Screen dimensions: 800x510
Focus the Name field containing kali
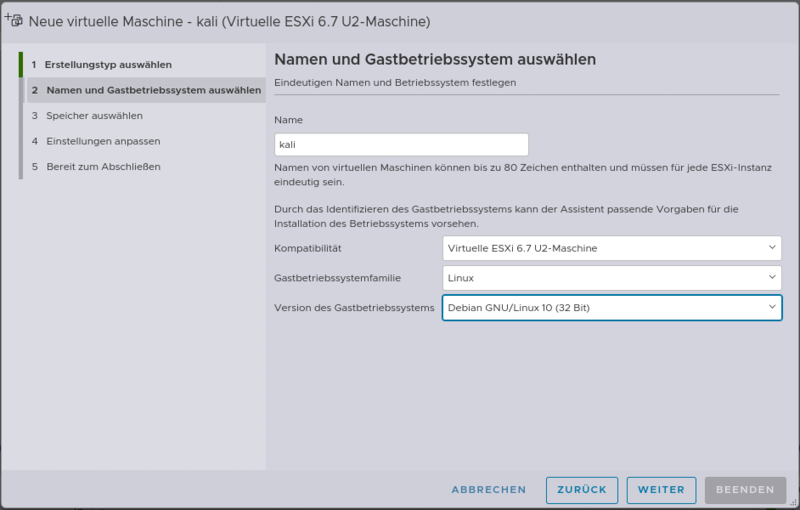pos(400,145)
